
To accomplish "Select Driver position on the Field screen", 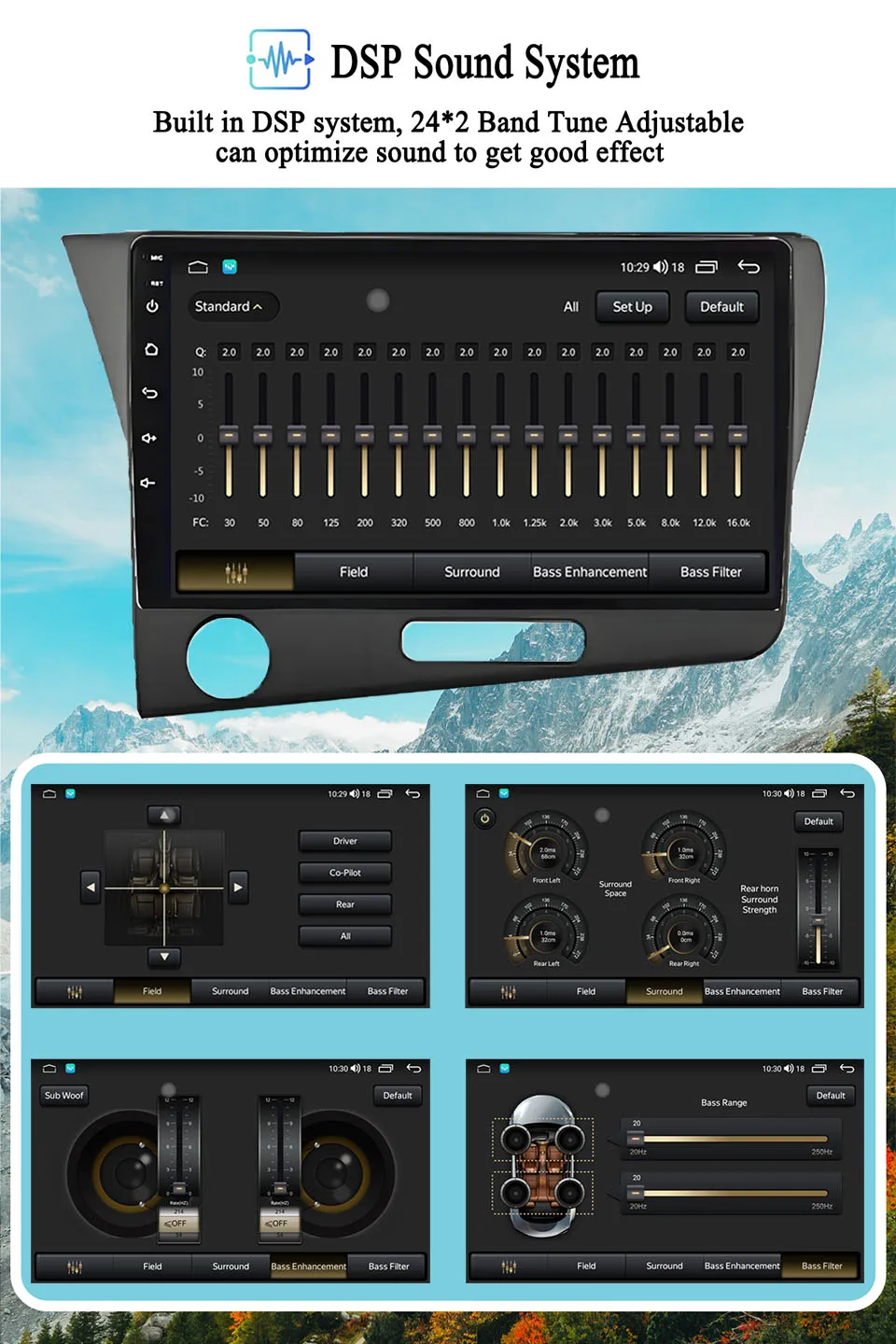I will pyautogui.click(x=345, y=841).
